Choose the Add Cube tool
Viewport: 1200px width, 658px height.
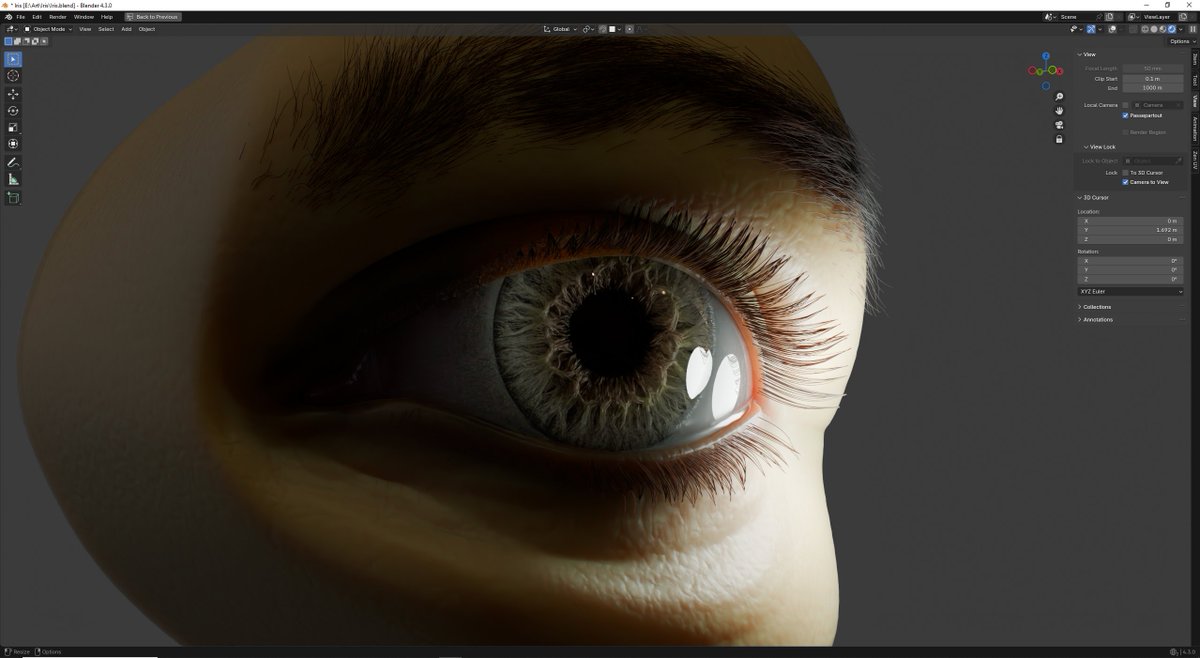pos(13,197)
